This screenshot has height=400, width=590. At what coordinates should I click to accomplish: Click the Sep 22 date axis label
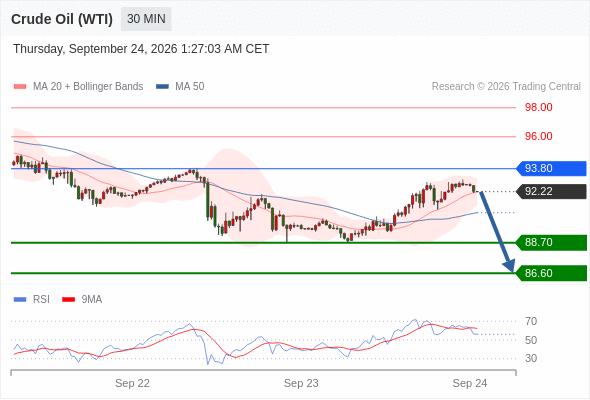coord(132,383)
